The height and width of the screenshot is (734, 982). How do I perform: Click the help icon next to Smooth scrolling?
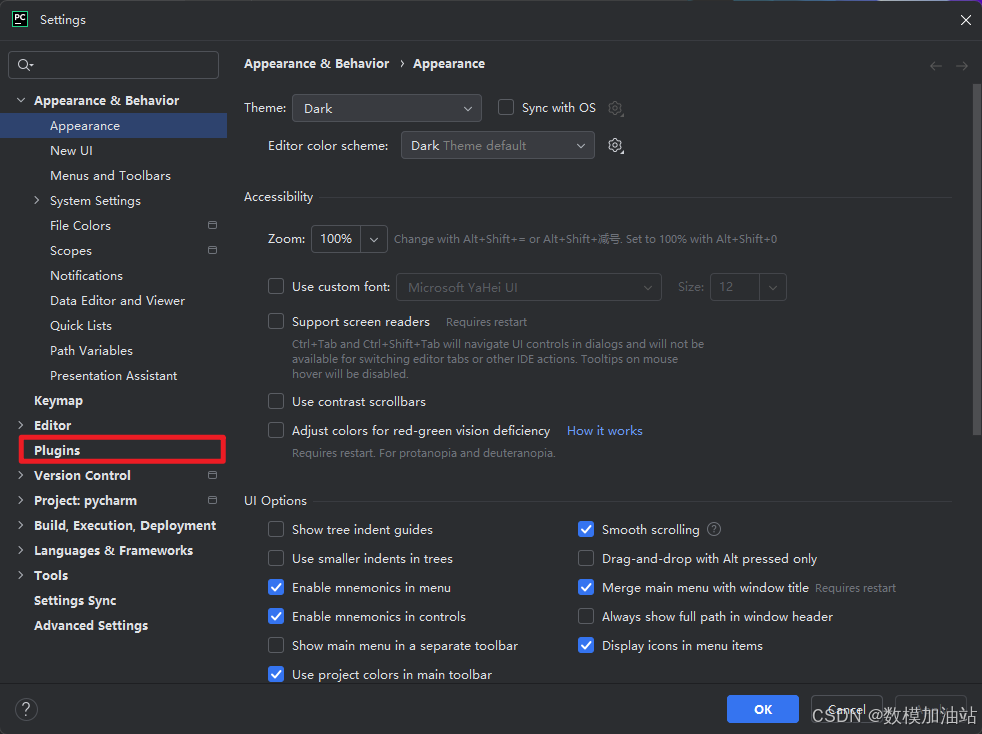coord(714,529)
